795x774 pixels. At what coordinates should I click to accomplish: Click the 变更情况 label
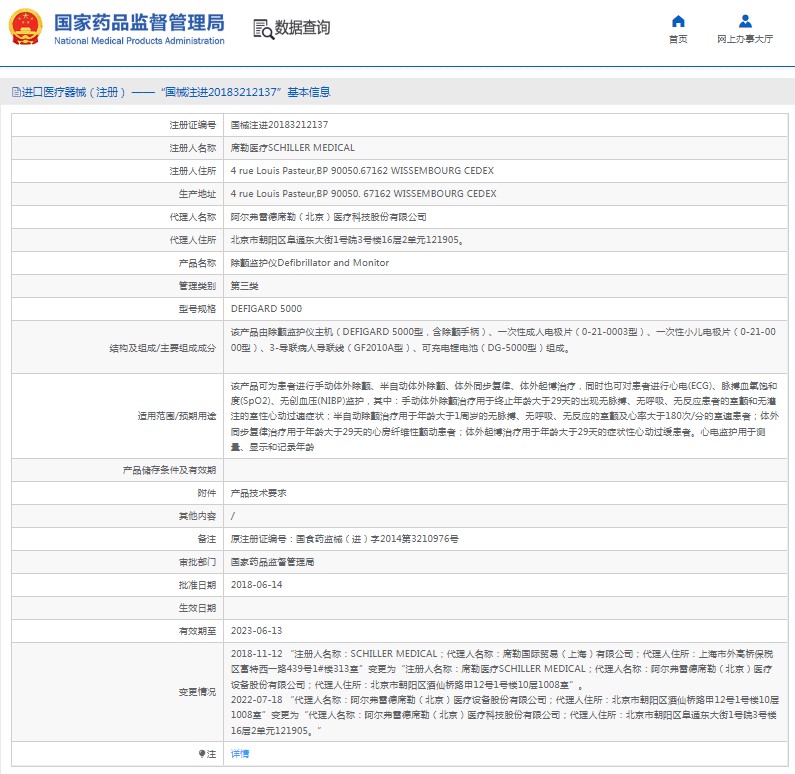coord(197,692)
